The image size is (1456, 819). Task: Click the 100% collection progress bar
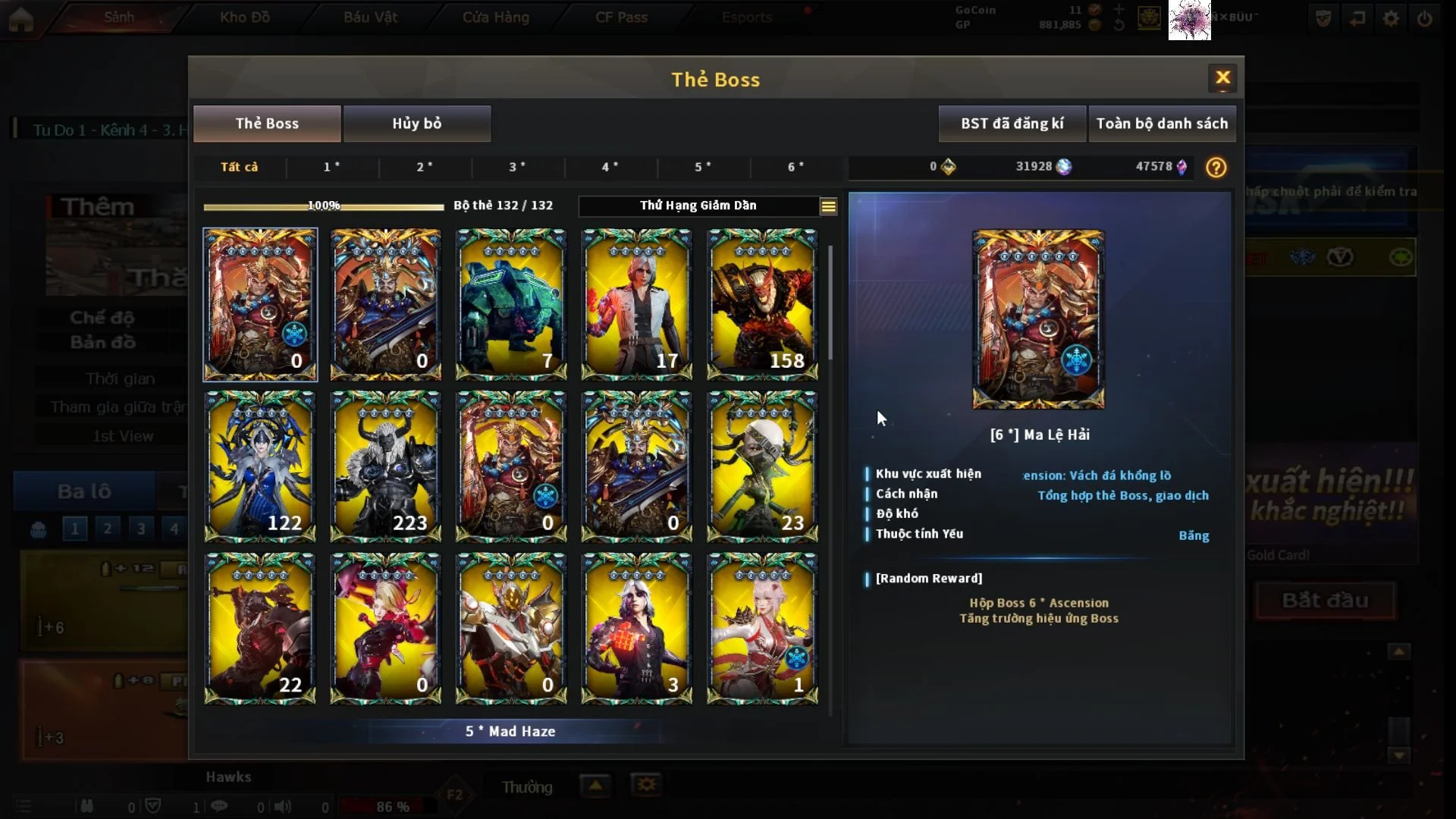(x=324, y=206)
